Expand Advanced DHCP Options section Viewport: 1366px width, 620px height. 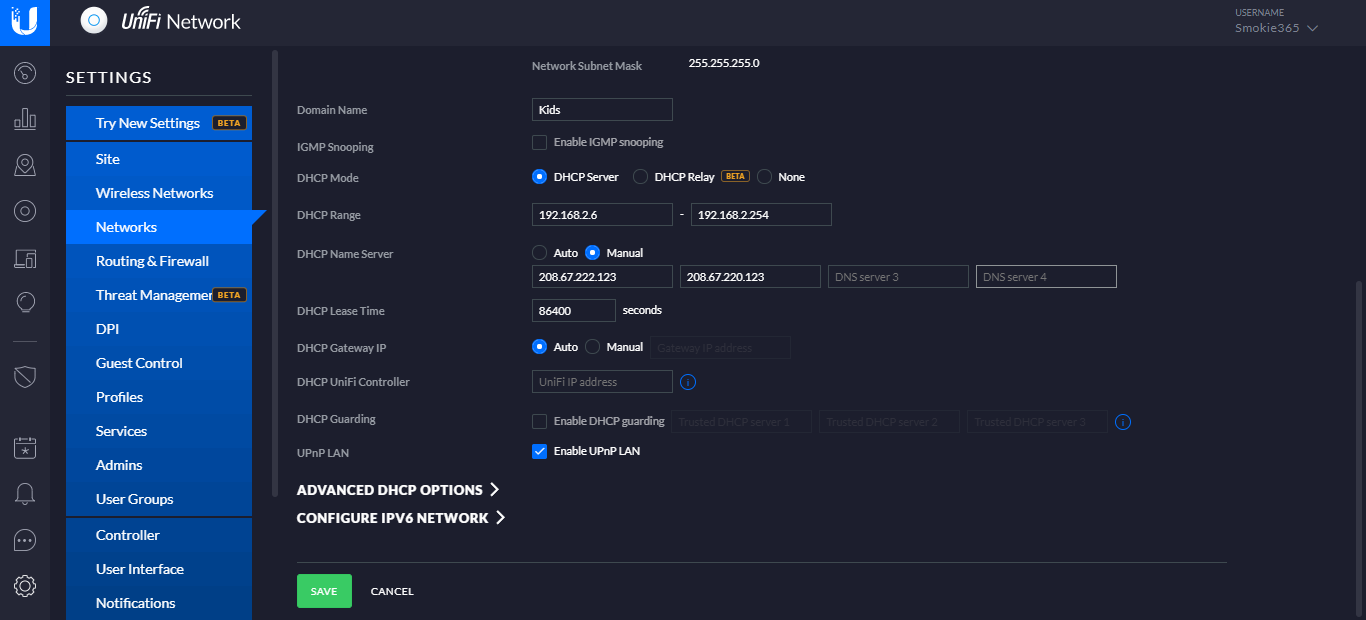tap(397, 490)
